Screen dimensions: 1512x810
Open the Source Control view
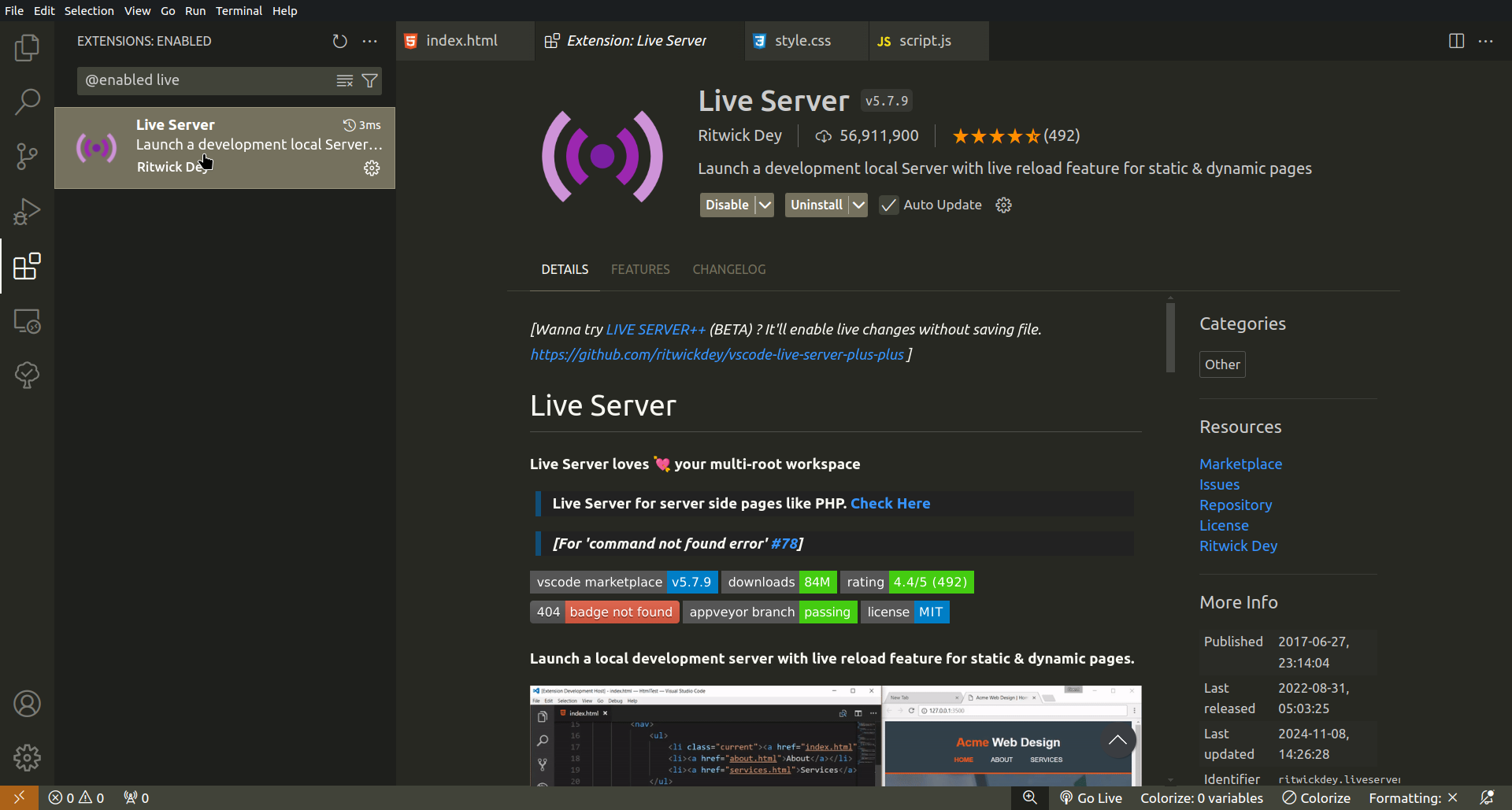[27, 156]
